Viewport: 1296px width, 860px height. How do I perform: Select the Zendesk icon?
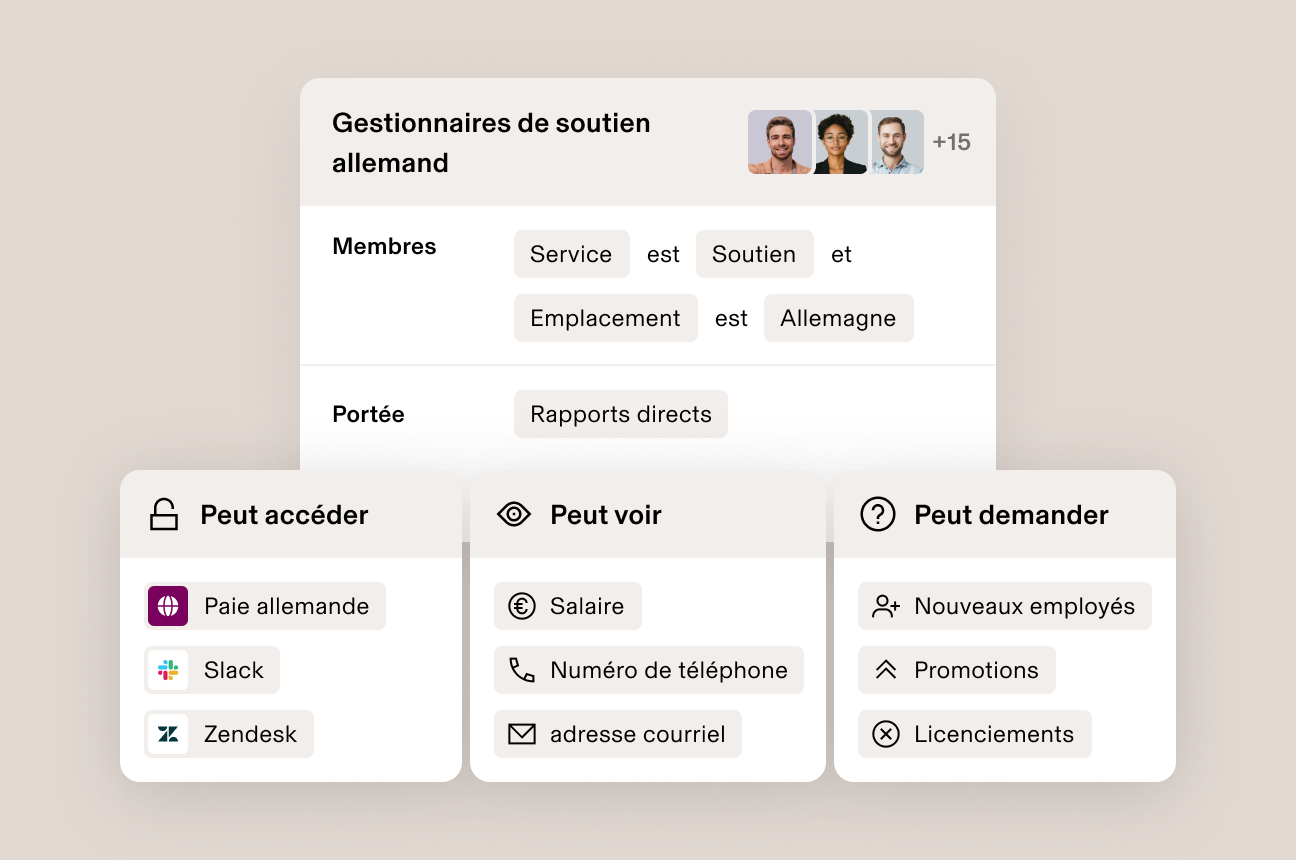168,734
